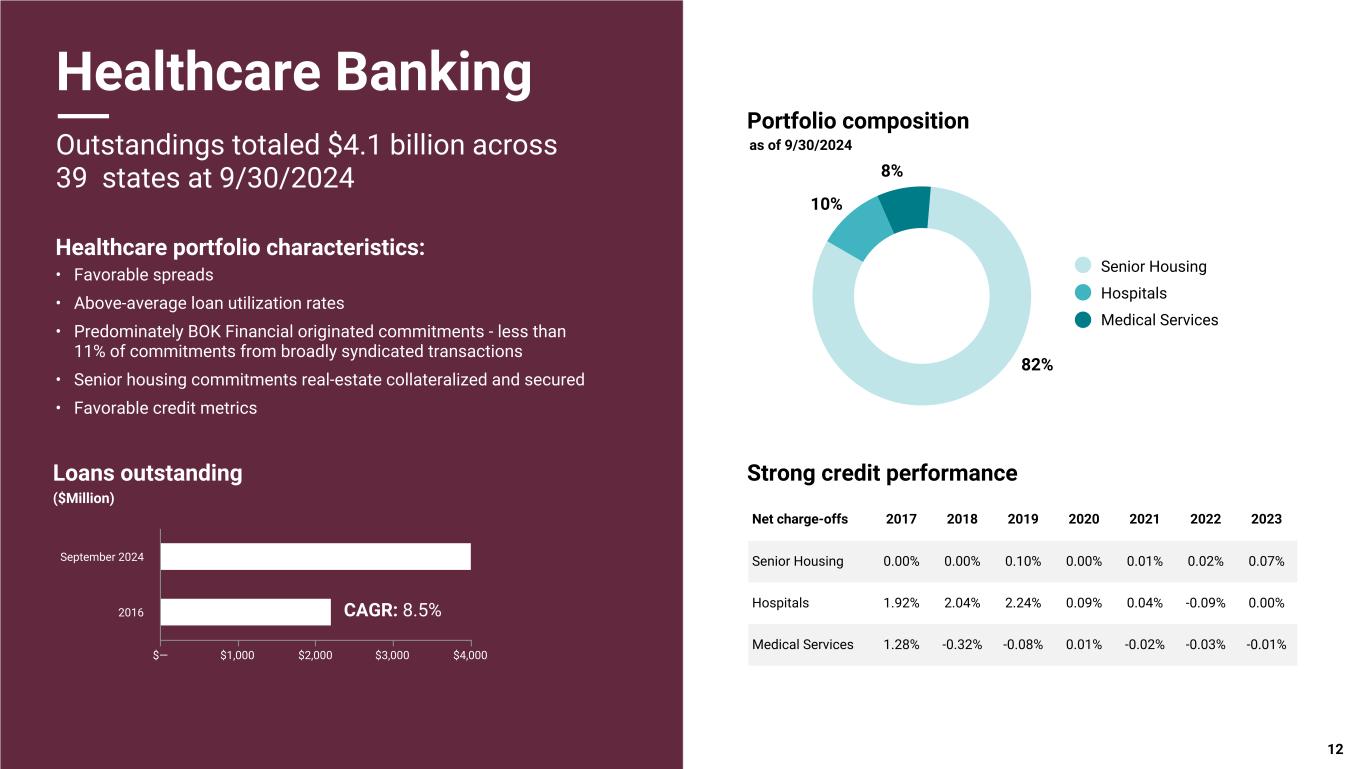This screenshot has height=769, width=1365.
Task: Click the 2.24% Hospitals 2019 cell
Action: coord(1023,603)
